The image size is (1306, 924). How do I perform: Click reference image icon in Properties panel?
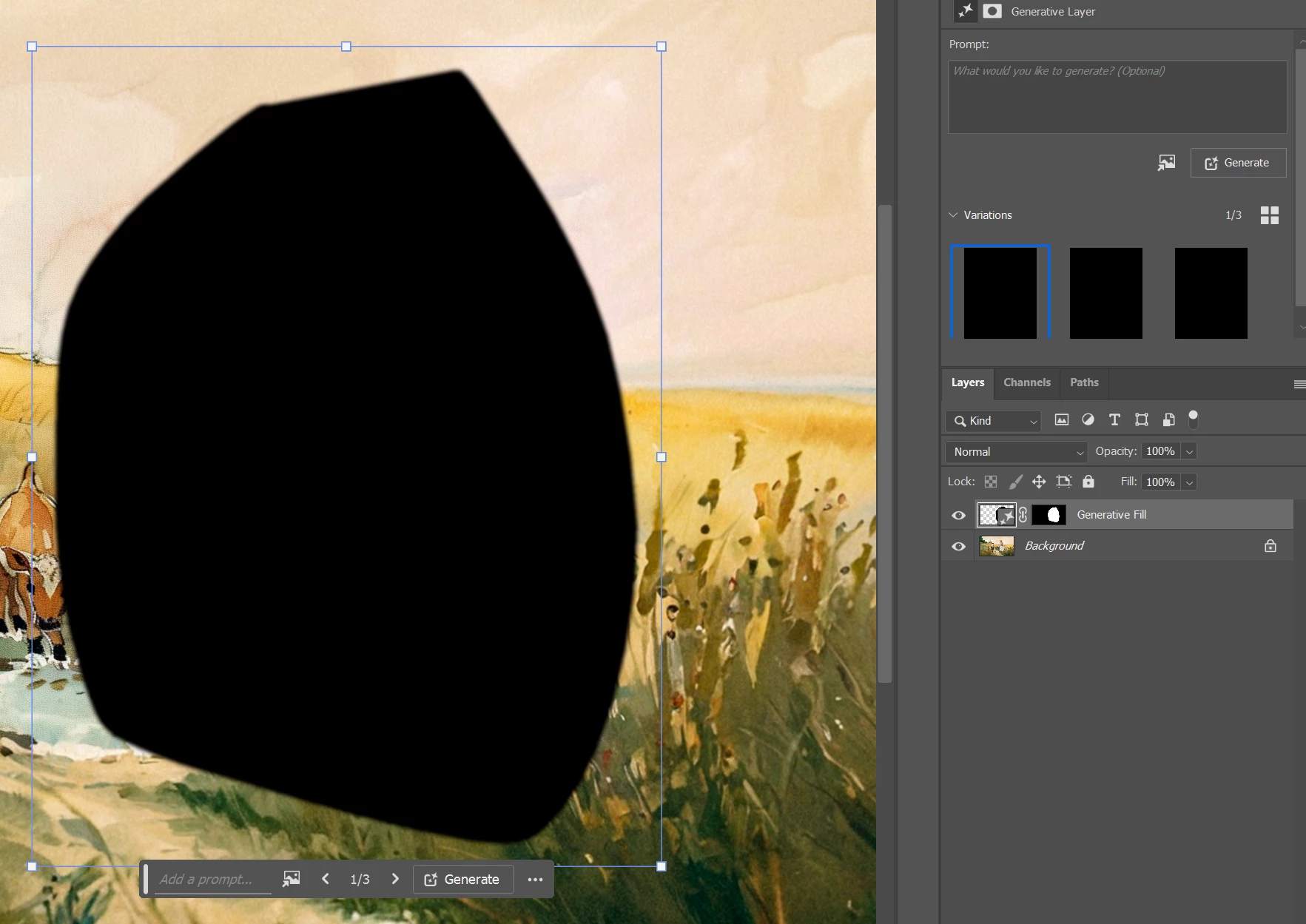coord(1166,163)
